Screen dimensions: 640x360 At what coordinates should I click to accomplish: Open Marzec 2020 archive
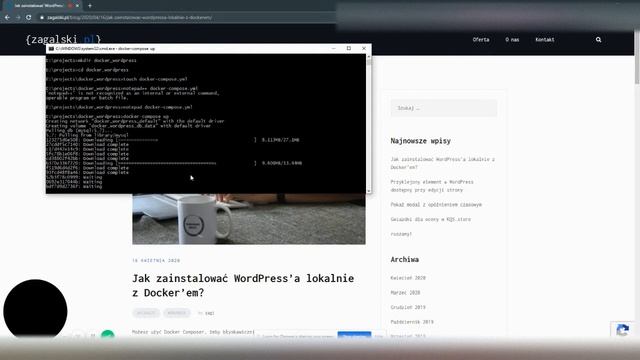405,293
